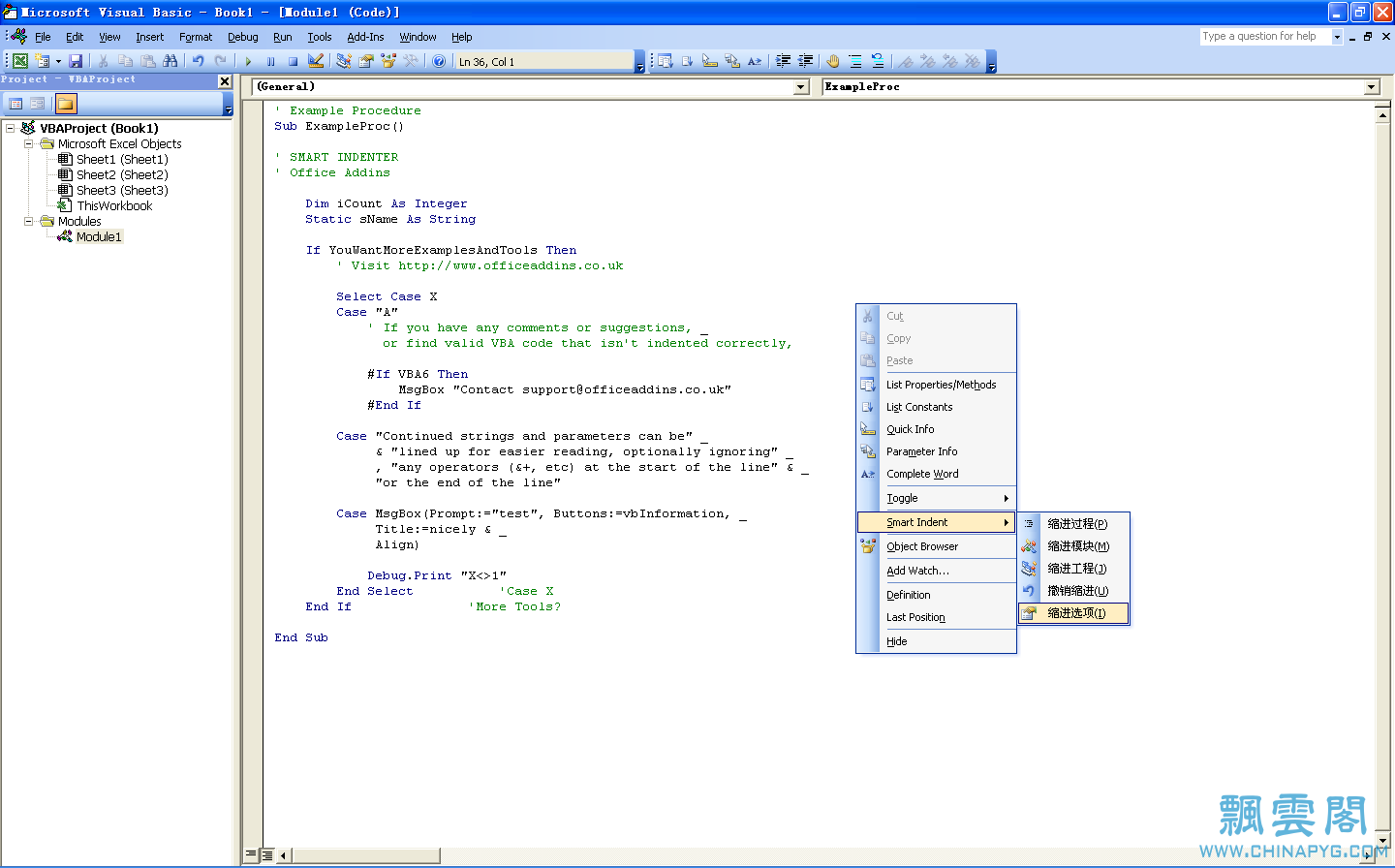This screenshot has width=1395, height=868.
Task: Click List Properties/Methods icon in Edit toolbar
Action: click(x=666, y=60)
